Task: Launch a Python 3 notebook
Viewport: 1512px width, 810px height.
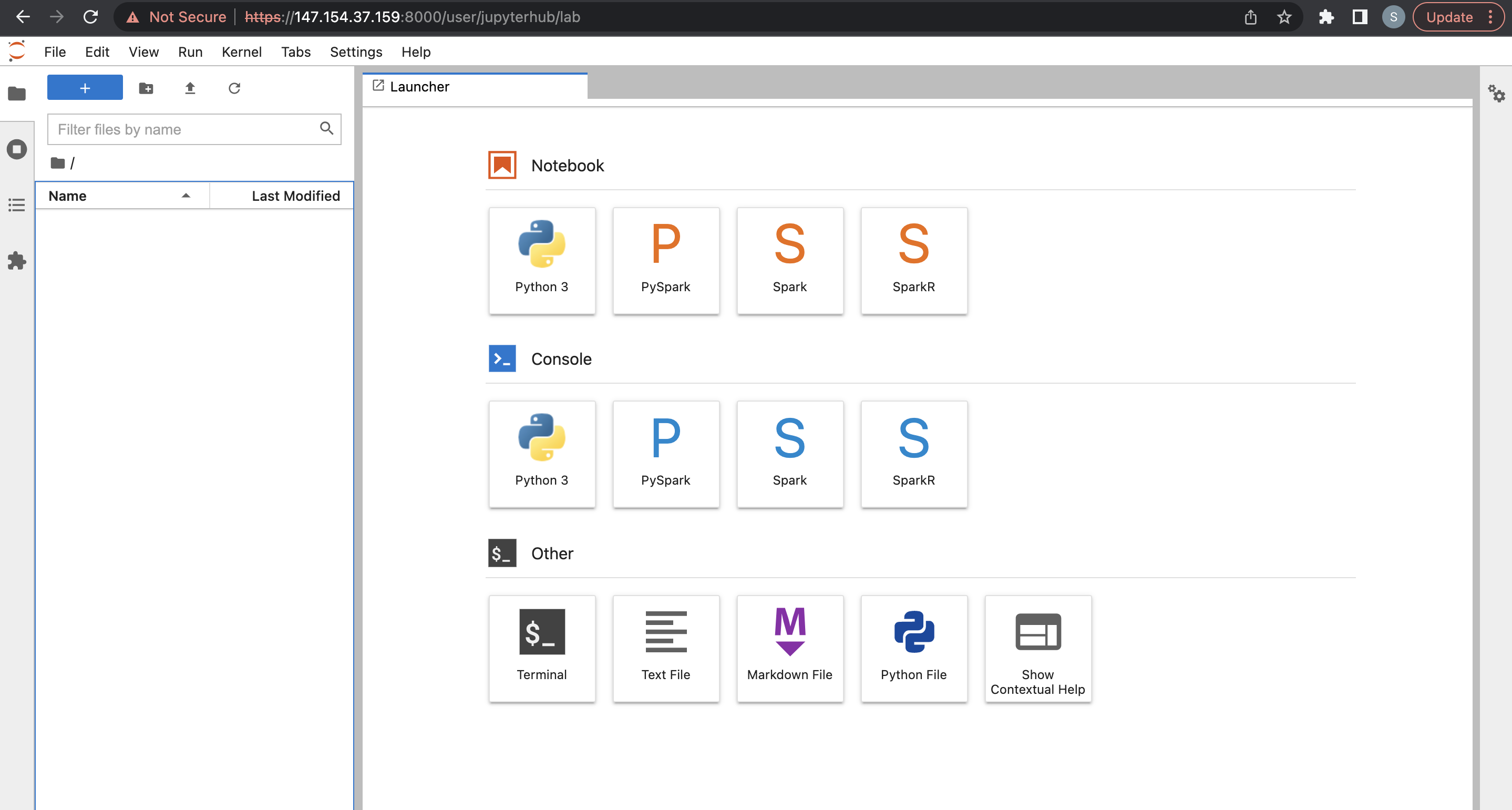Action: tap(542, 261)
